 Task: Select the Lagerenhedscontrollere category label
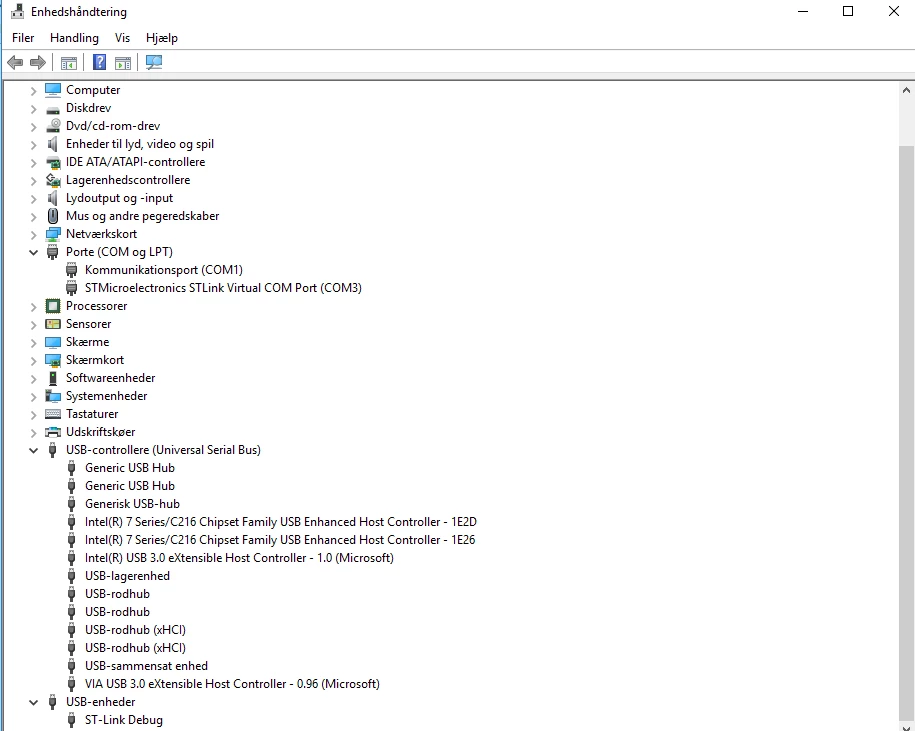click(x=128, y=180)
